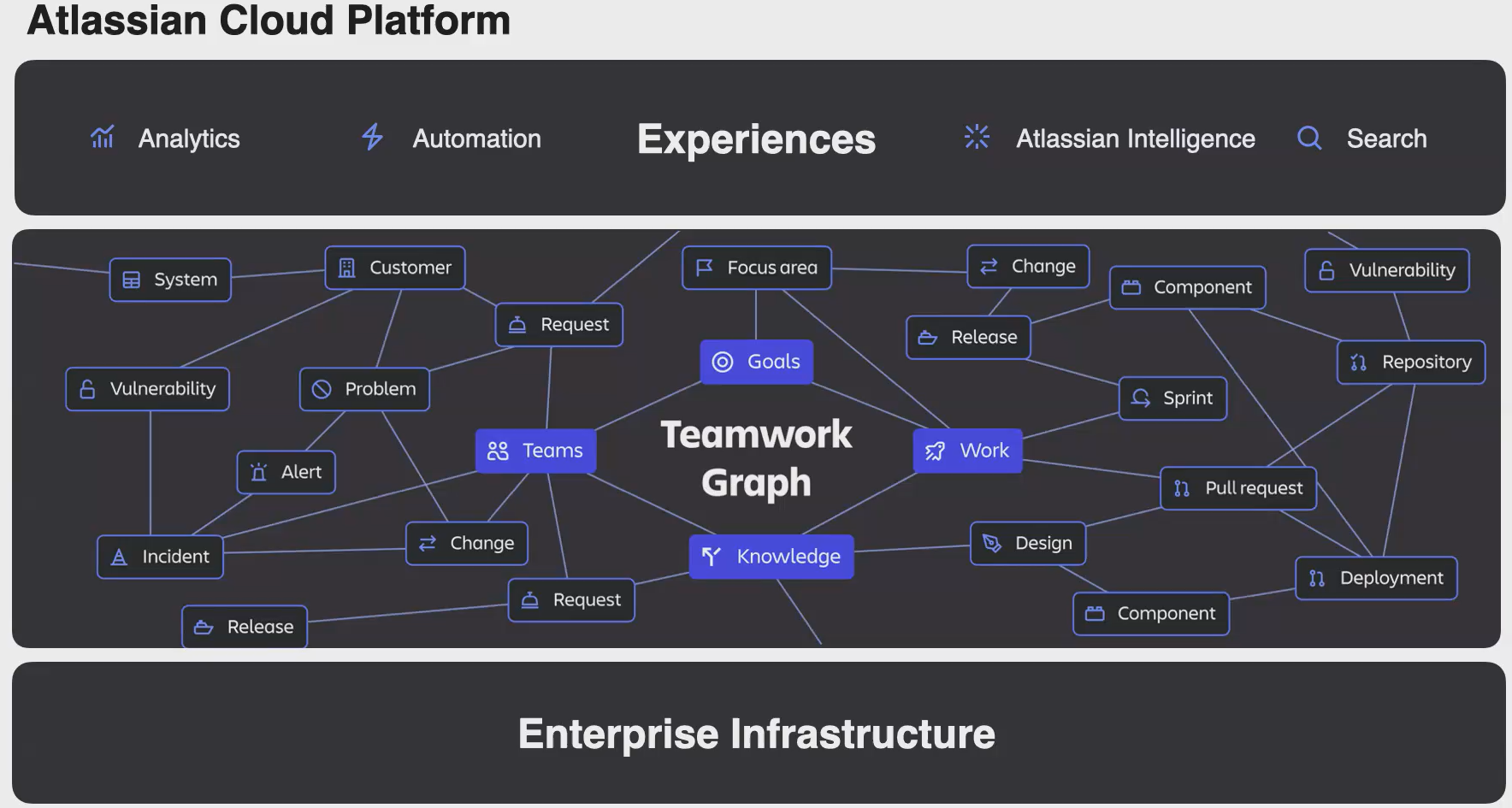
Task: Select the System node
Action: [170, 280]
